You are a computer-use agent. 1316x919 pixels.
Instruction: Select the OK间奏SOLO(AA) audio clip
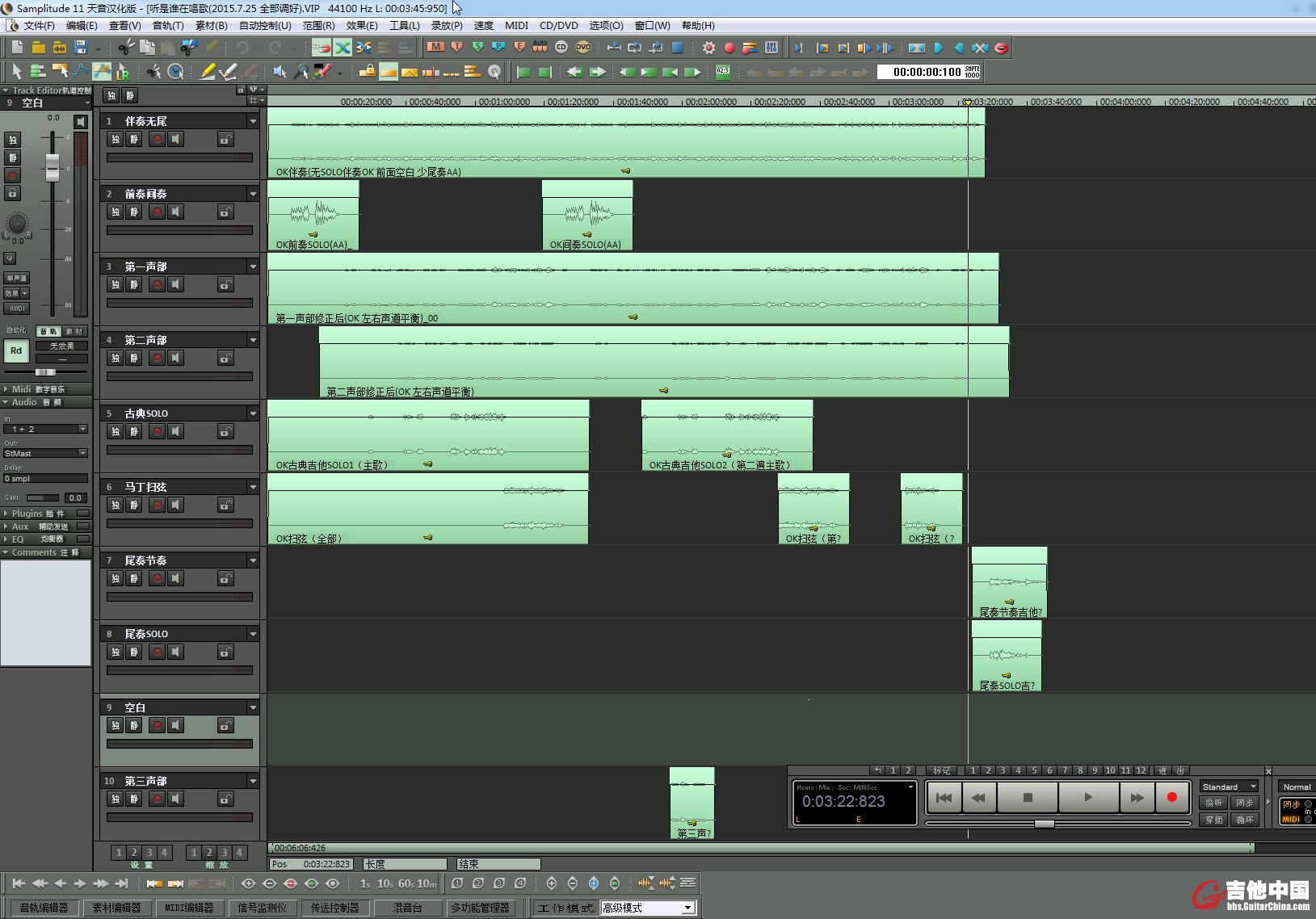tap(587, 216)
